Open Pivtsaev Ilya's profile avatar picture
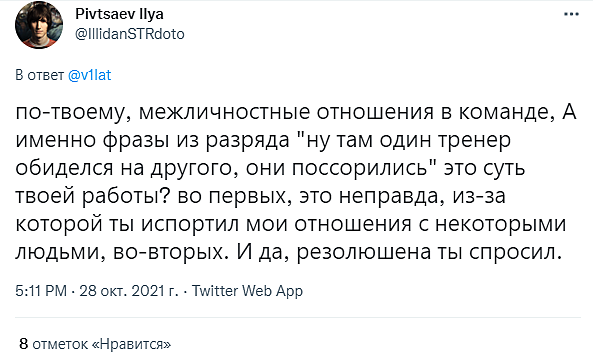Screen dimensions: 593x364 click(x=39, y=25)
